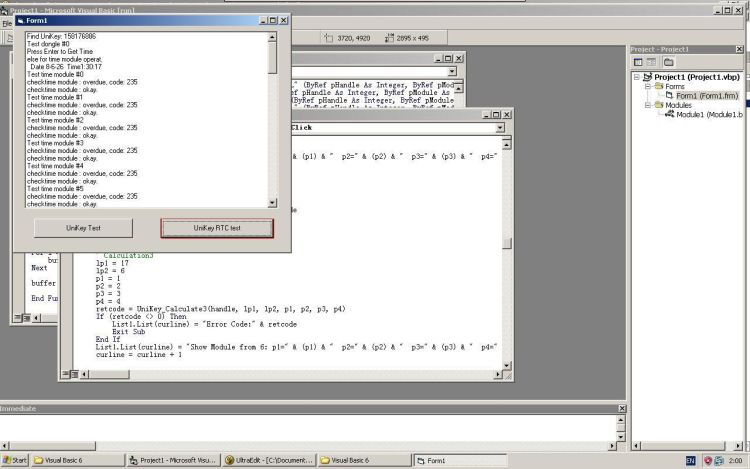Click the EN language indicator in tray
The width and height of the screenshot is (750, 469).
[691, 460]
